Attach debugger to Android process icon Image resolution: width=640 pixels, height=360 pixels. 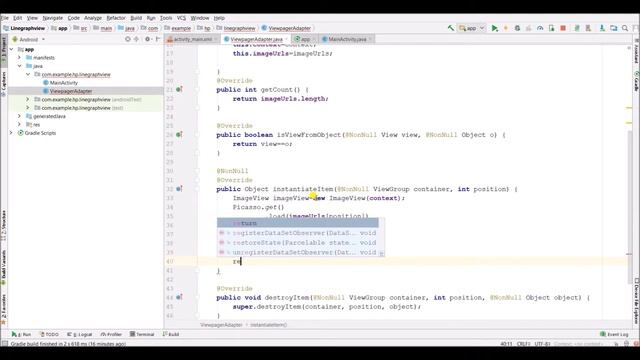[551, 28]
